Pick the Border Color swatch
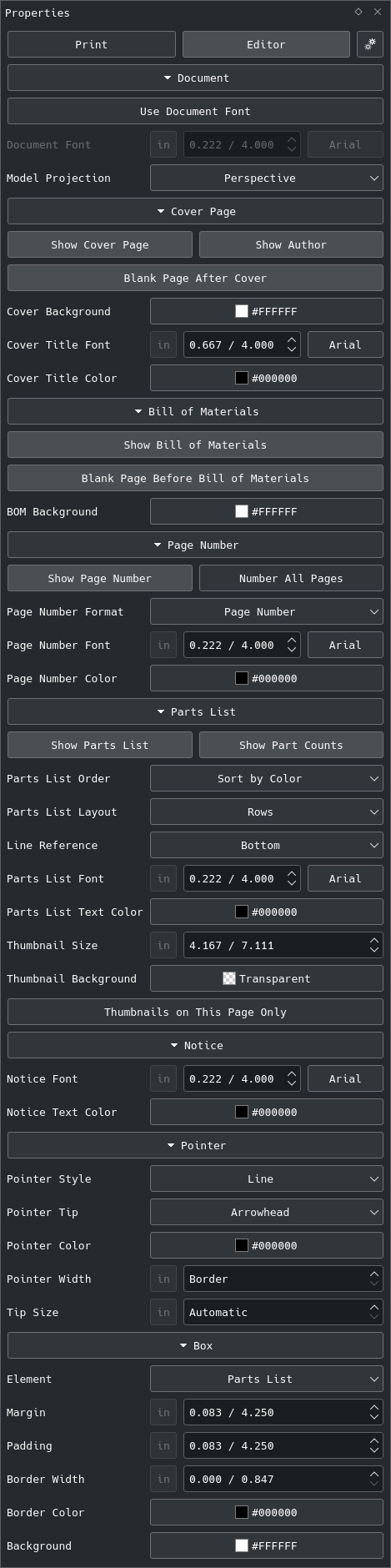Viewport: 391px width, 1568px height. point(267,1512)
